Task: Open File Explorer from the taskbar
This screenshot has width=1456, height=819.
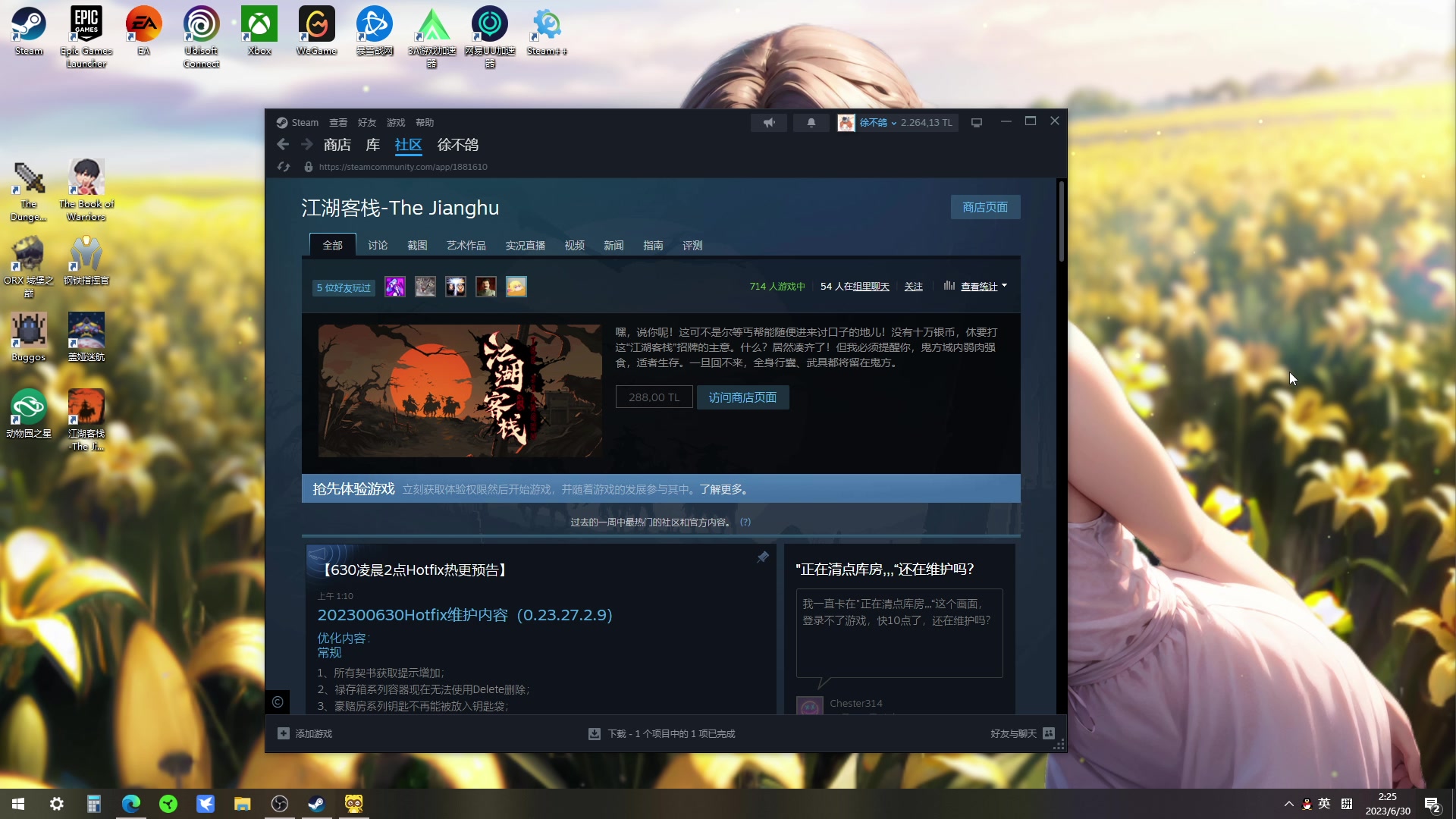Action: [x=243, y=804]
